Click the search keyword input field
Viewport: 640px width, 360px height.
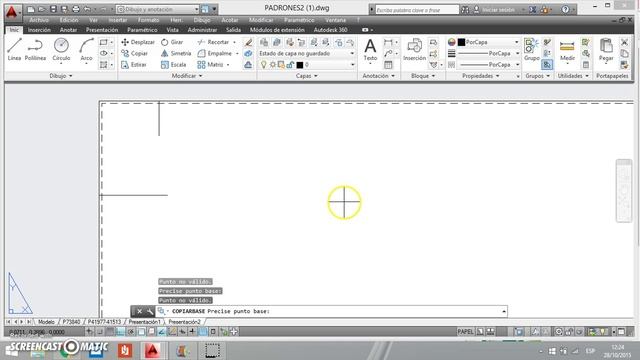pyautogui.click(x=417, y=9)
